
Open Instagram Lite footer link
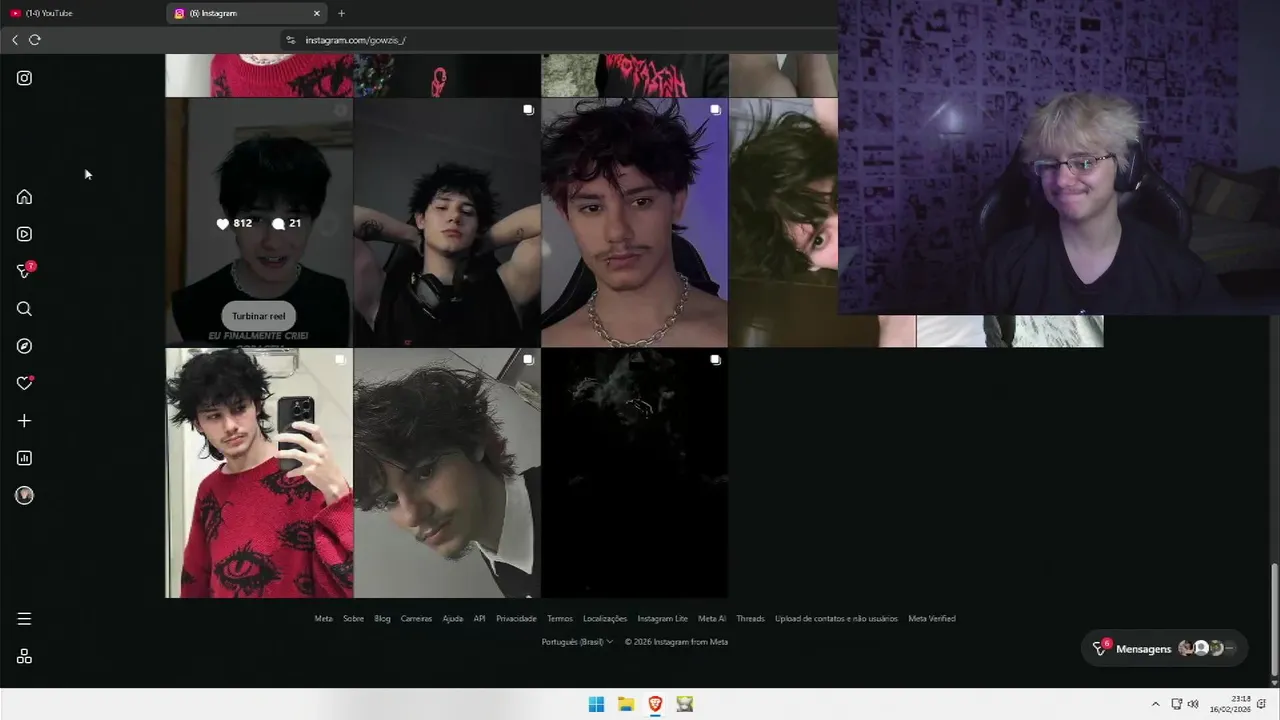[x=662, y=619]
